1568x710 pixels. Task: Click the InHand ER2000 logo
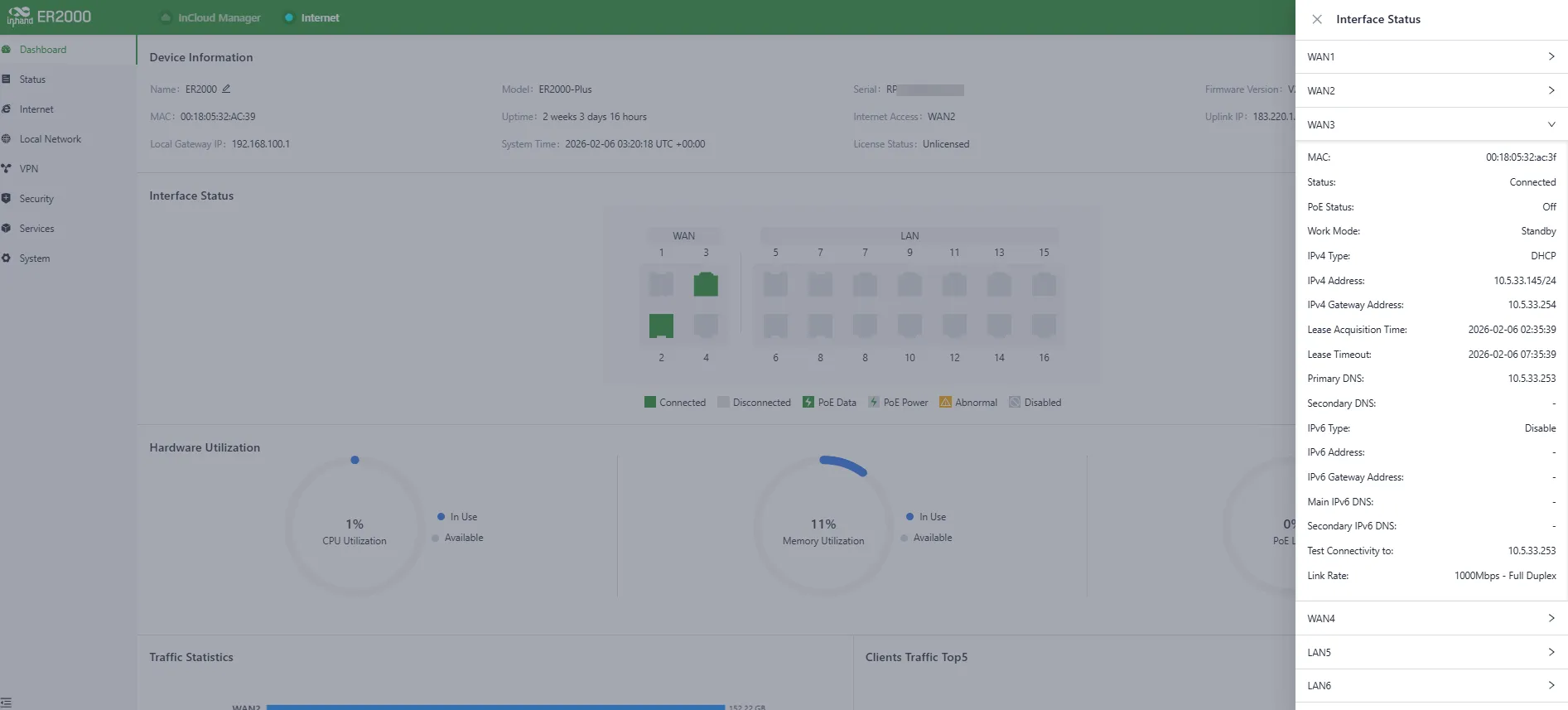[x=49, y=17]
